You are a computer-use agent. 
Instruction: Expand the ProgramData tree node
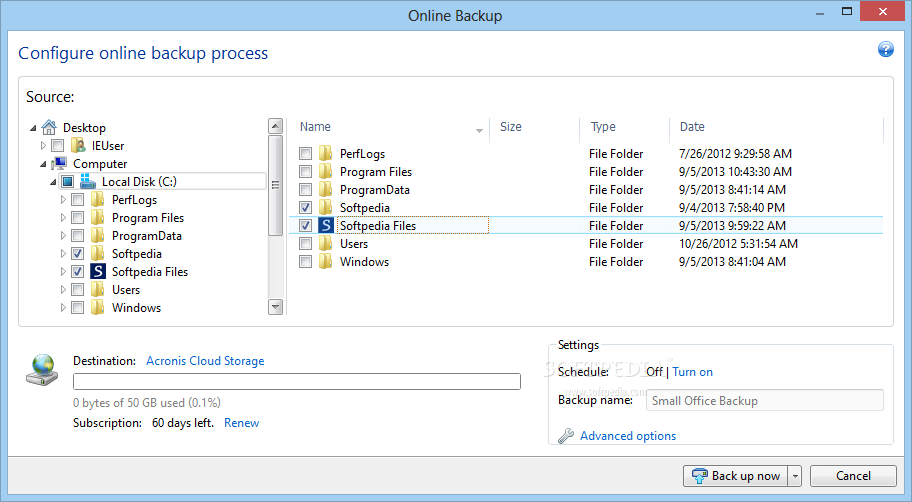(63, 236)
